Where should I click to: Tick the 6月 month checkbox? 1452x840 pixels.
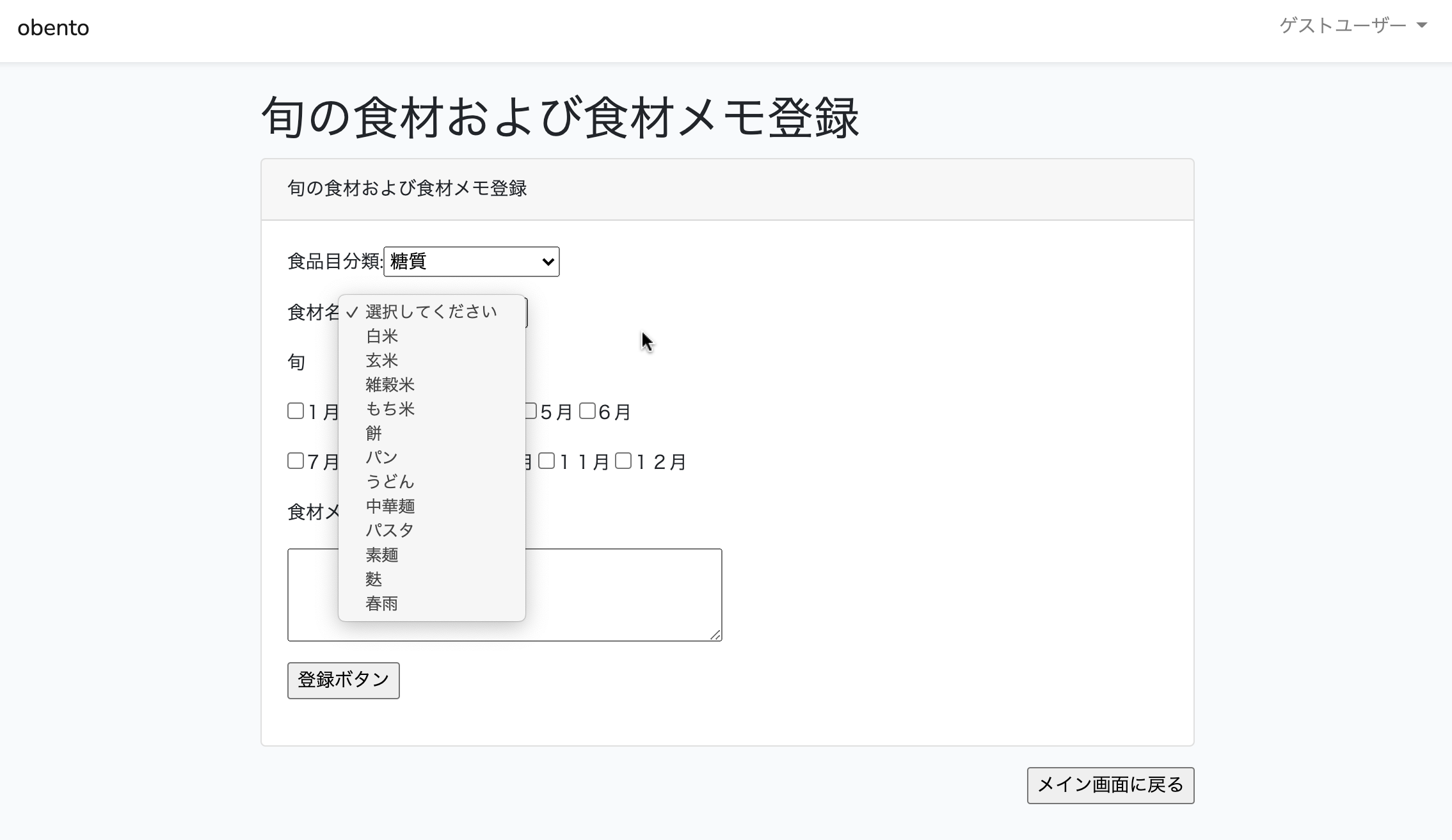587,411
